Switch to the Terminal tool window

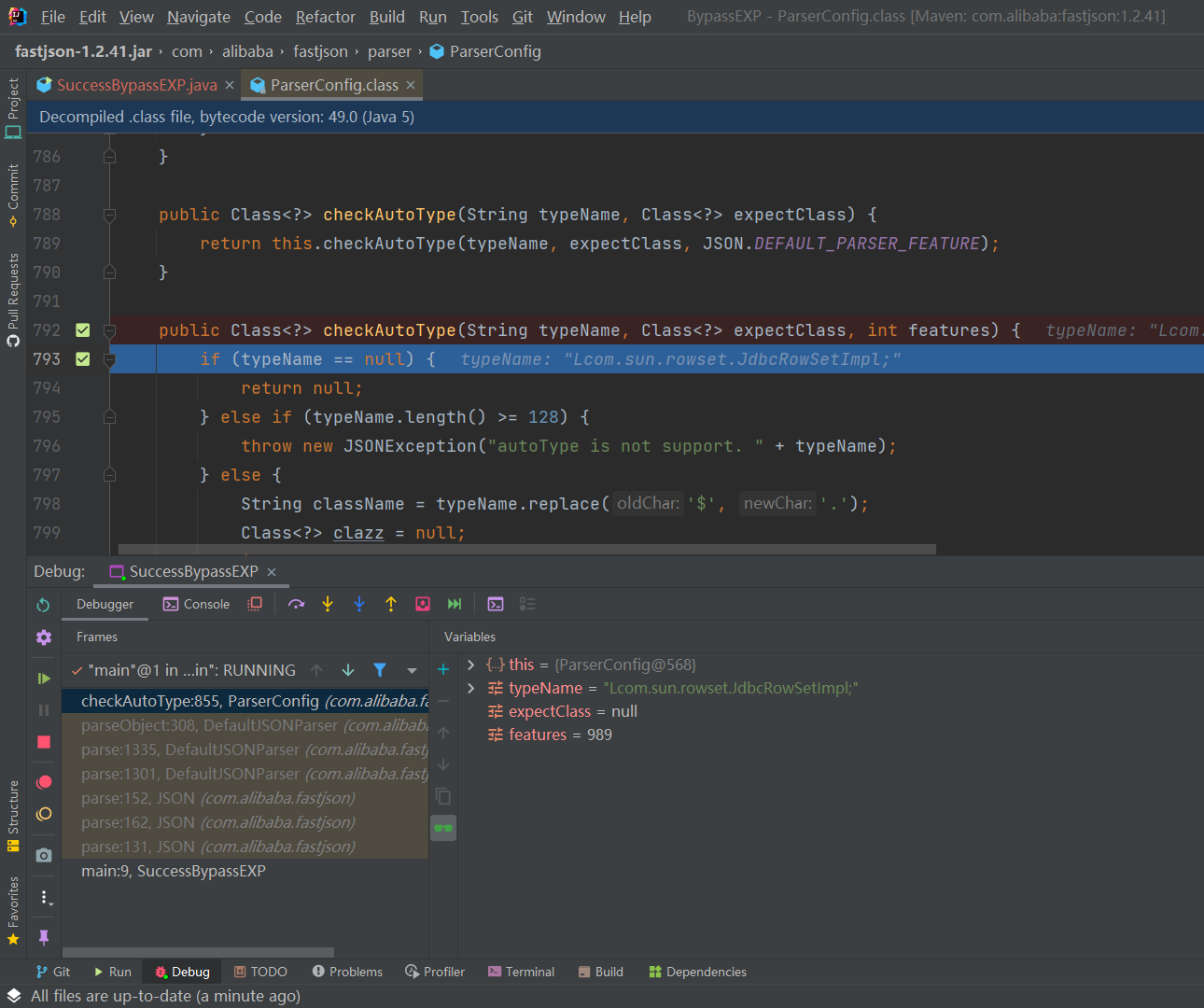(521, 972)
